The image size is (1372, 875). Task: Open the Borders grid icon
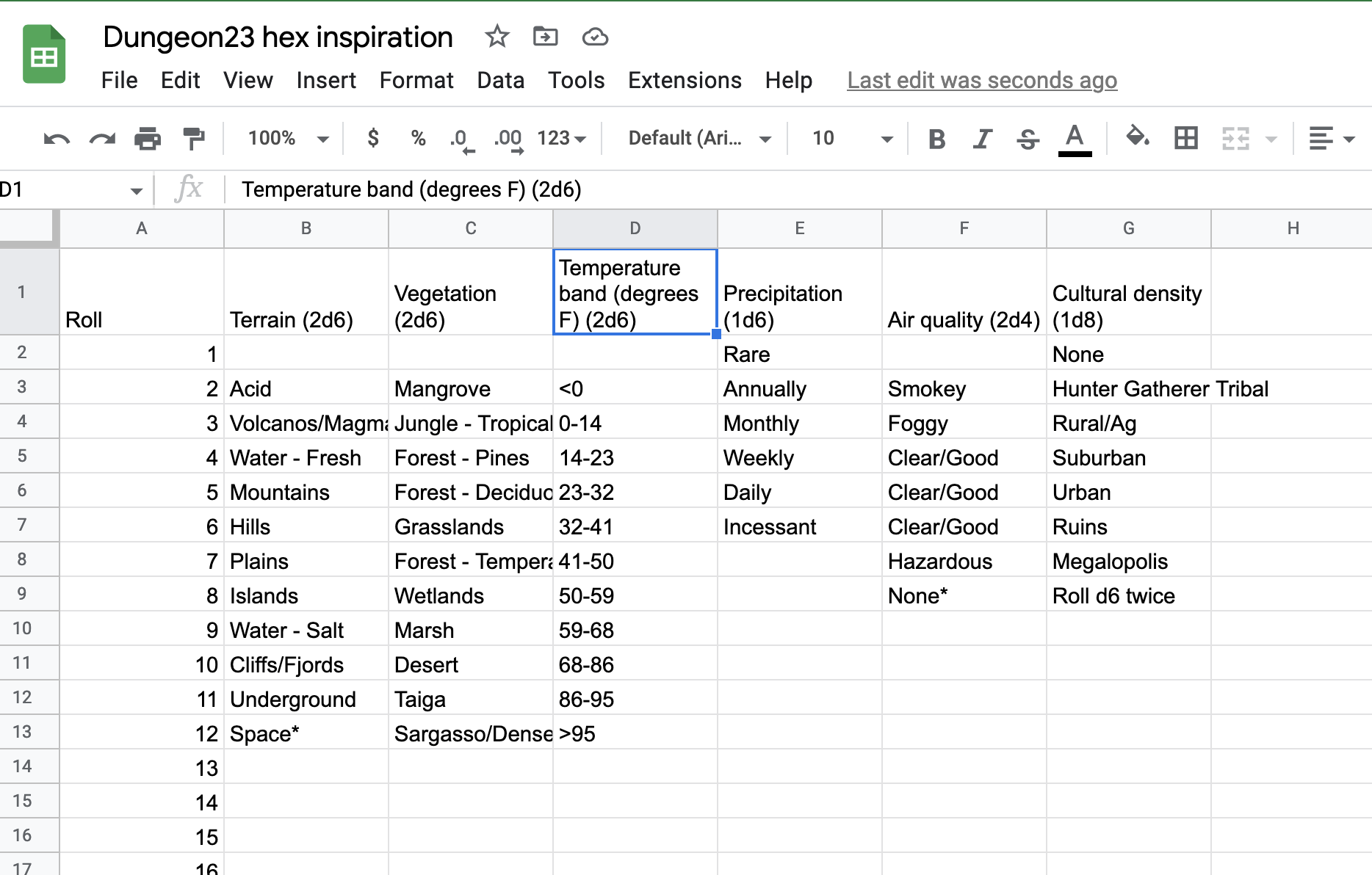click(1185, 138)
